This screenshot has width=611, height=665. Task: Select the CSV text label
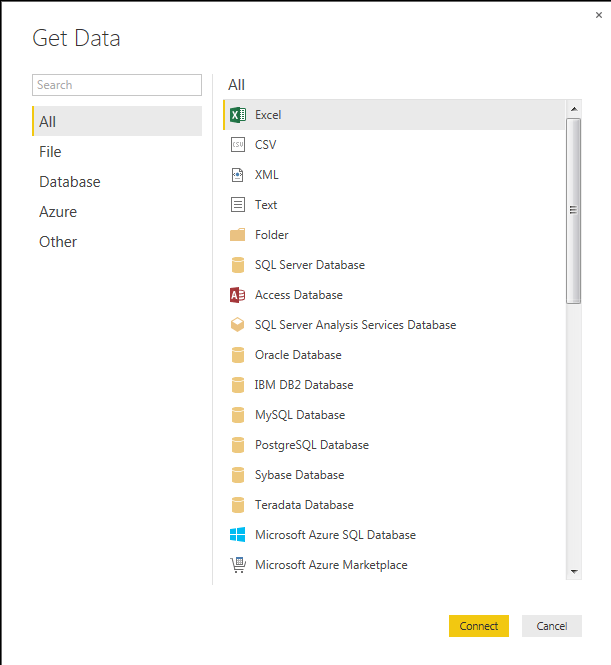[265, 145]
